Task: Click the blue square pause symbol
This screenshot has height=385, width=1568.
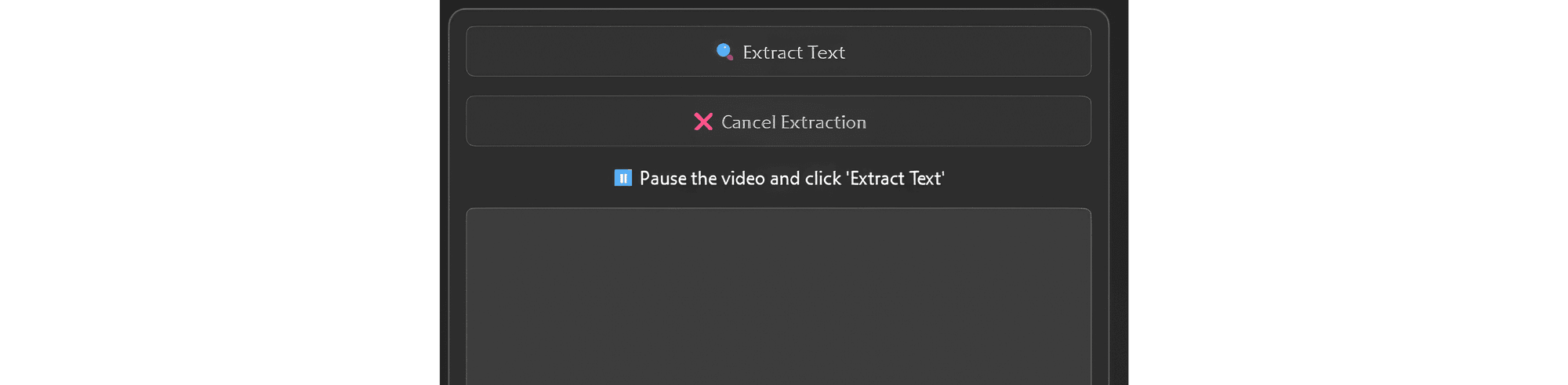Action: pos(622,178)
